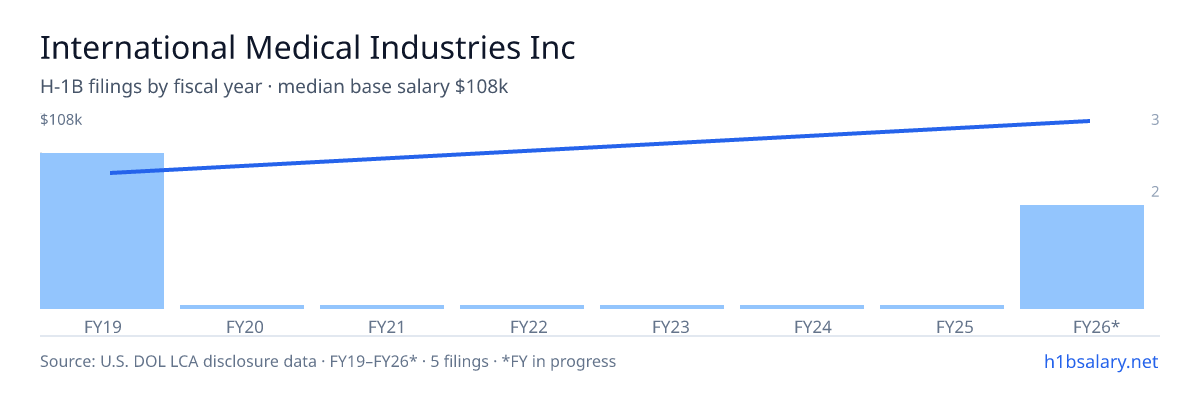This screenshot has height=400, width=1200.
Task: Click the blue median salary trend line
Action: [x=600, y=147]
